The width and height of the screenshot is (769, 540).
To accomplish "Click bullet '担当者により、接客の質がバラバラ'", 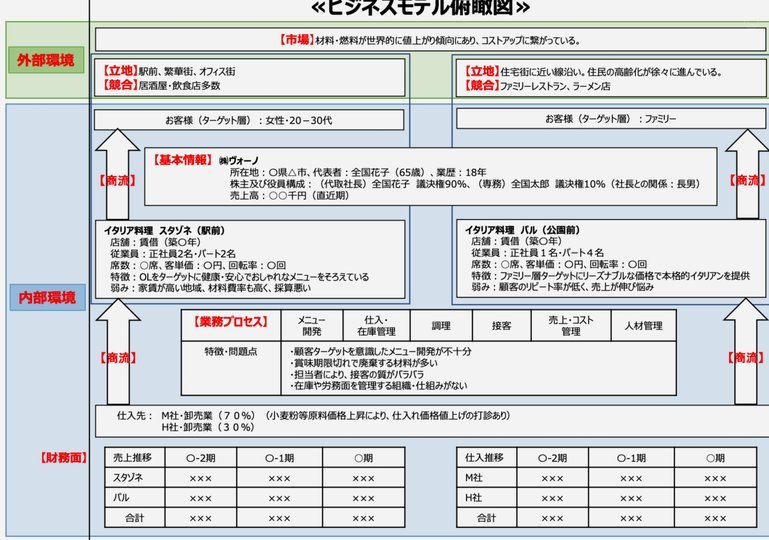I will click(357, 374).
